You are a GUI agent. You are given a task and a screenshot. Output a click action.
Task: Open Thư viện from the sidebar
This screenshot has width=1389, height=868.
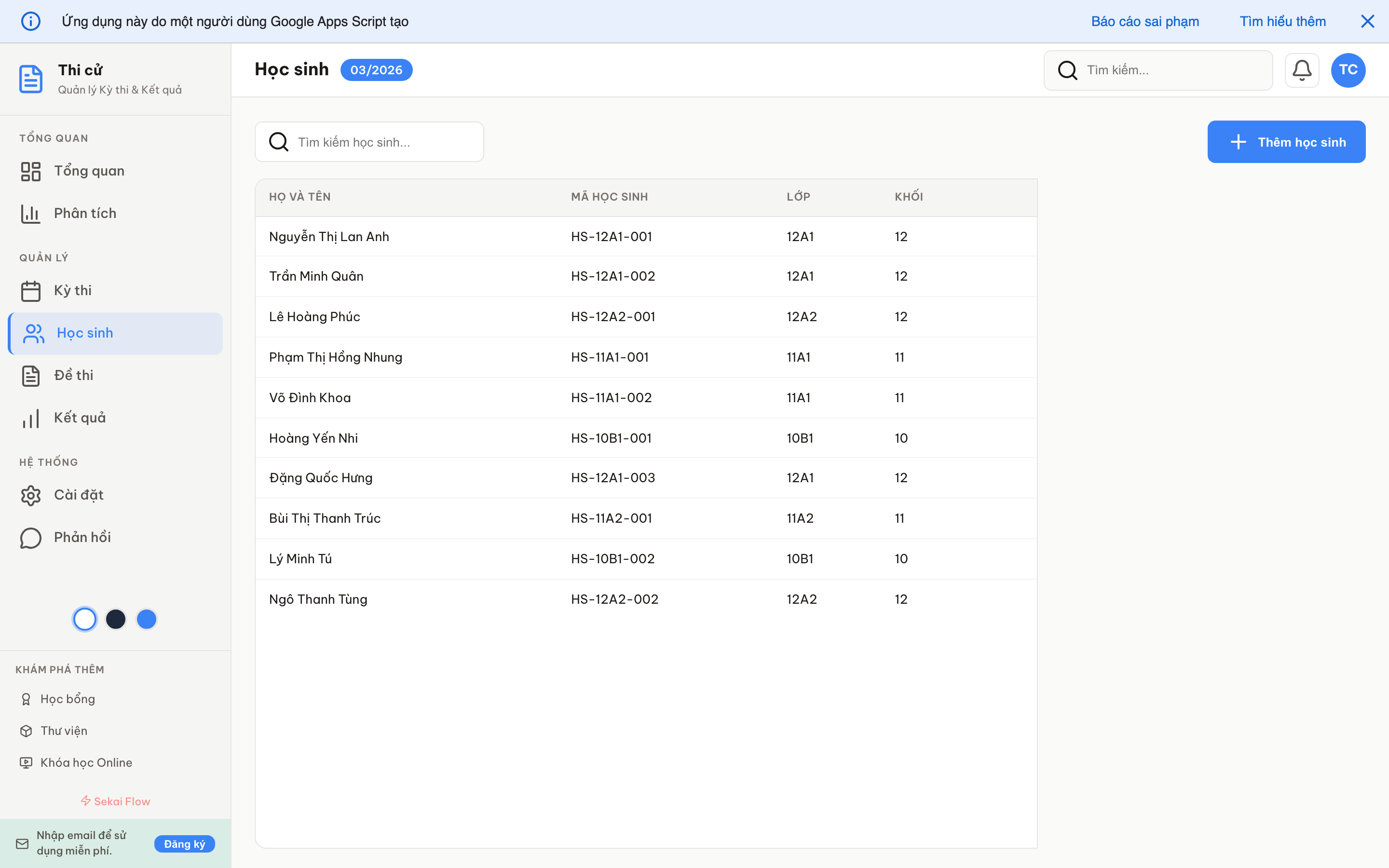pos(64,730)
